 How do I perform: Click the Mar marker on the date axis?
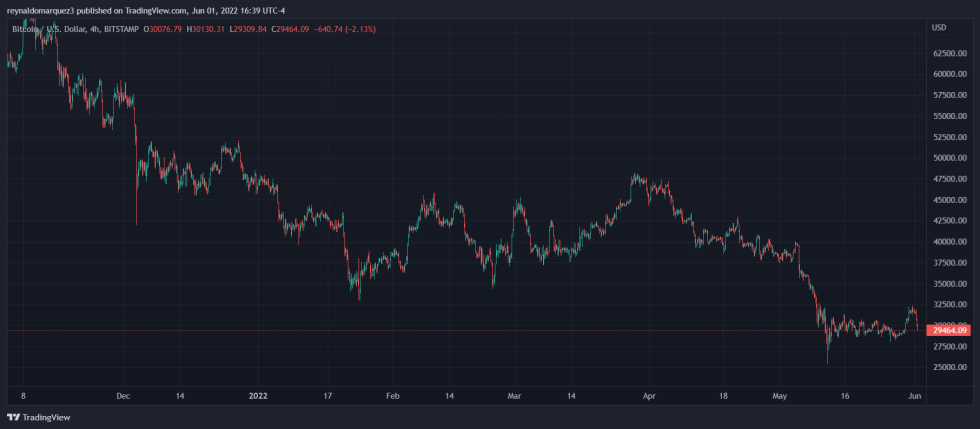[514, 396]
